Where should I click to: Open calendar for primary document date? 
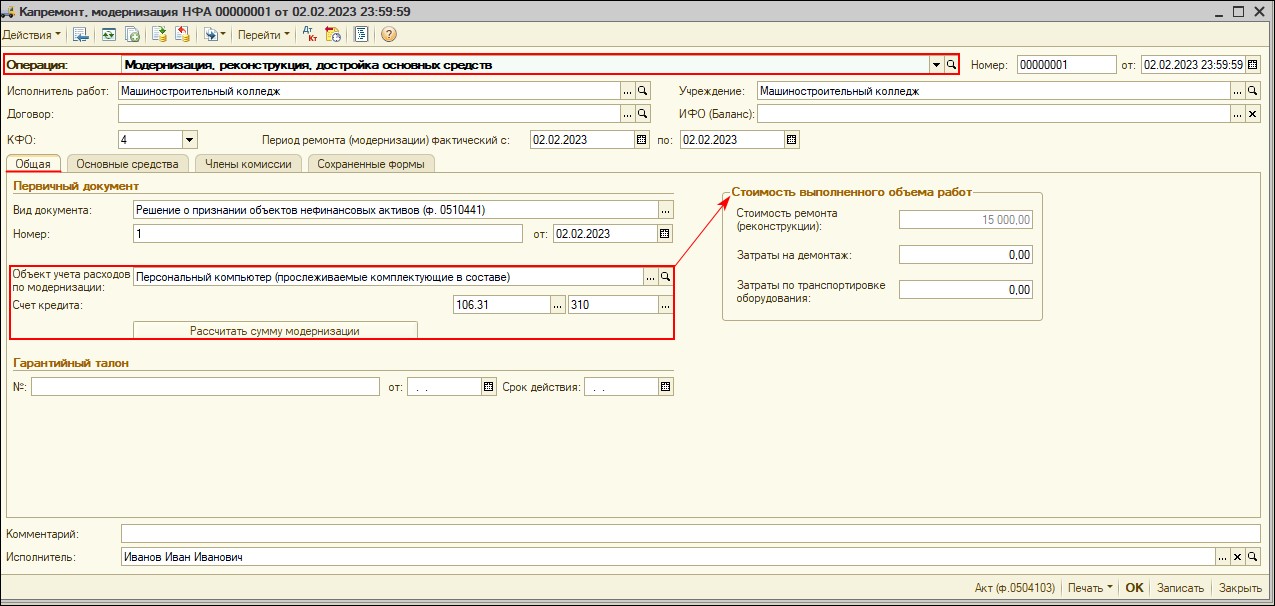tap(665, 234)
